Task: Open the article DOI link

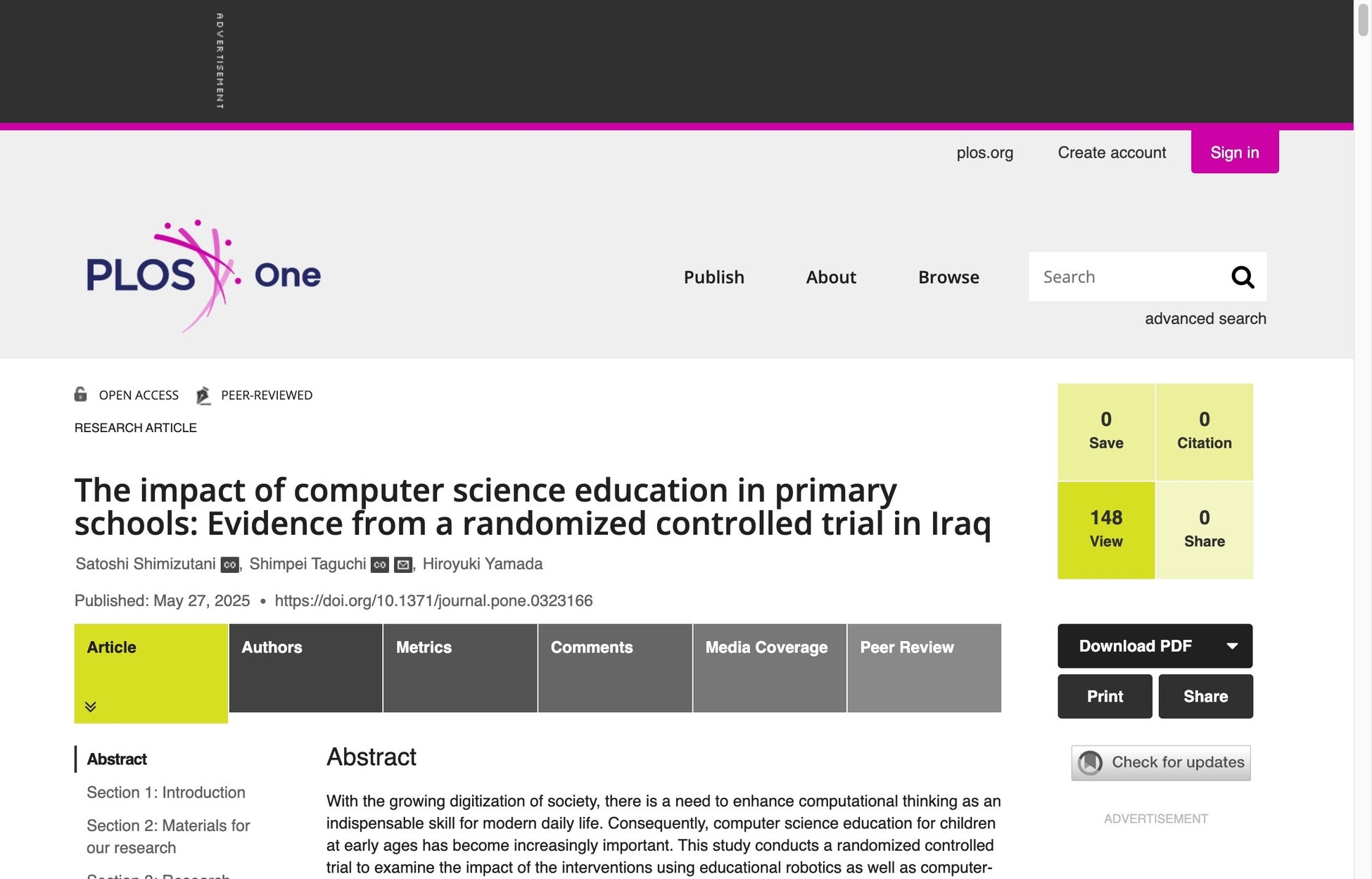Action: (433, 601)
